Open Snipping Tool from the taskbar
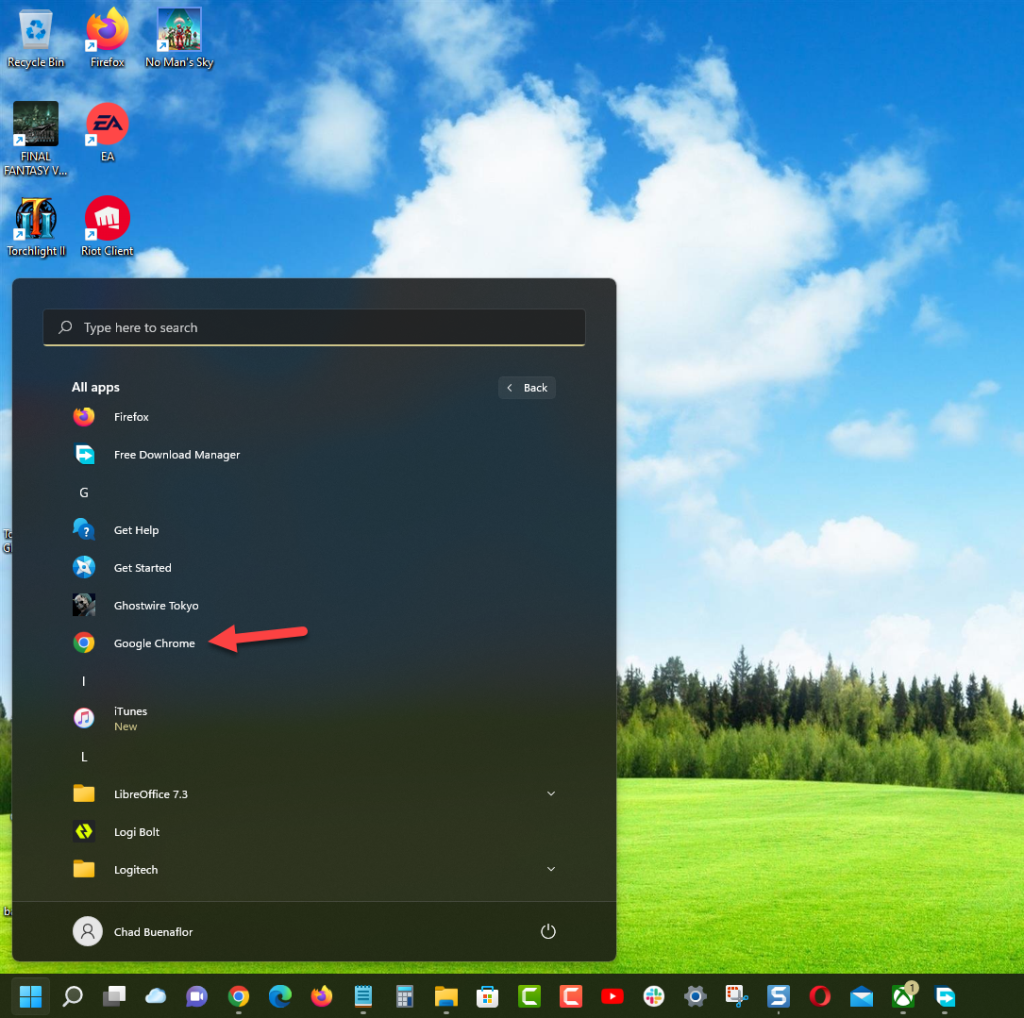This screenshot has height=1018, width=1024. [737, 996]
